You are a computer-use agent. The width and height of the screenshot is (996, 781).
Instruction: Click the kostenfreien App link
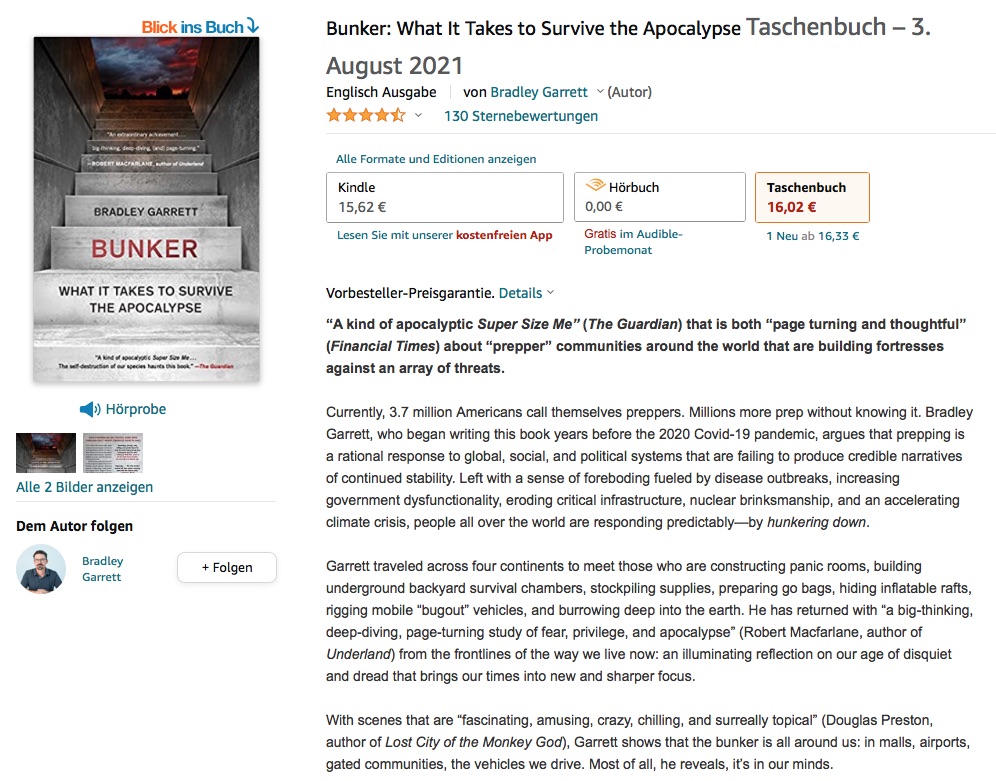[x=504, y=235]
